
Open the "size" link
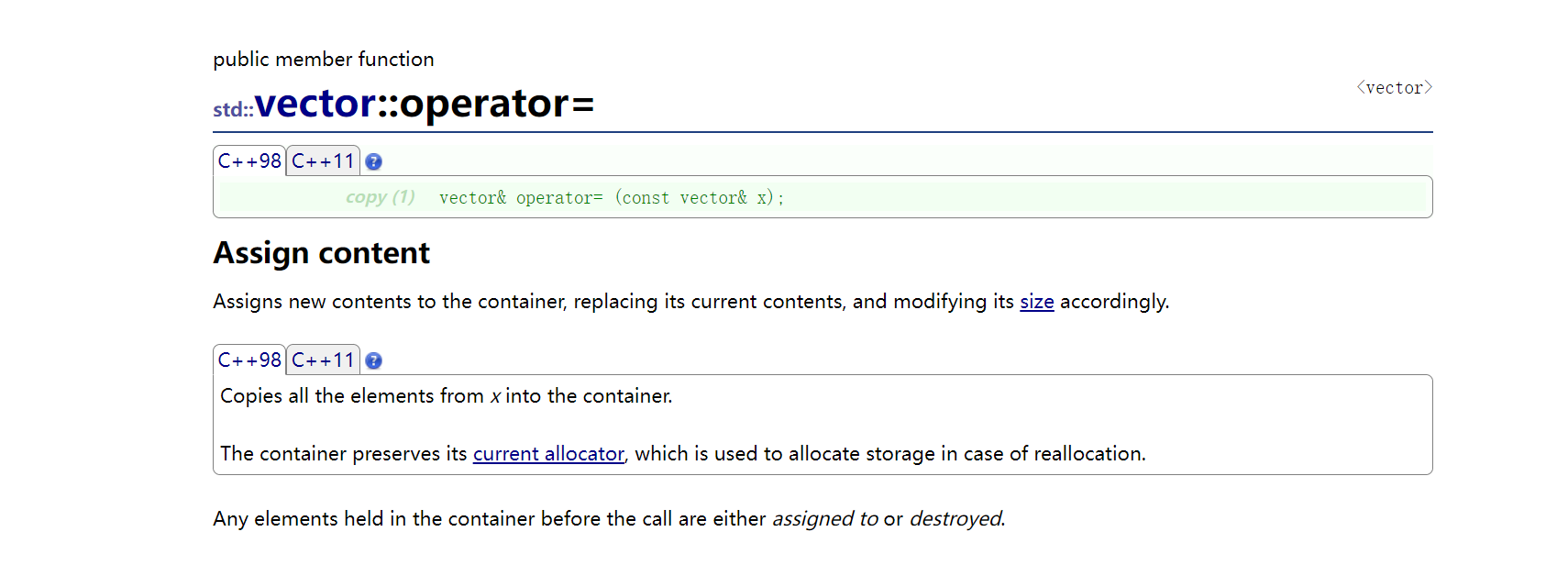pyautogui.click(x=1036, y=302)
